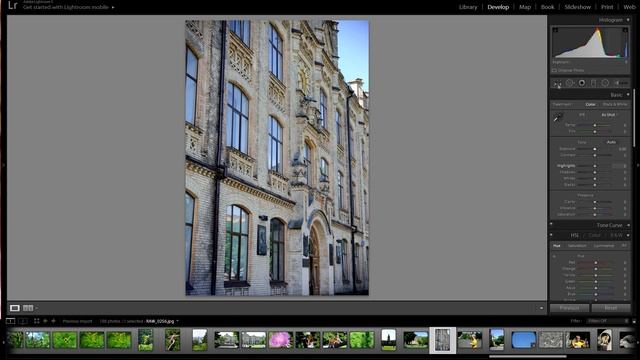Select the Hue tab in HSL
Image resolution: width=640 pixels, height=360 pixels.
557,246
